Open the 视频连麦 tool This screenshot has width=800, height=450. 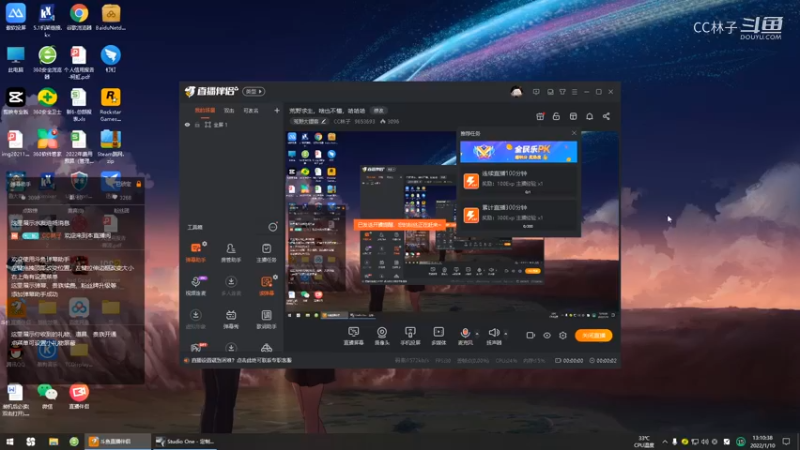point(195,286)
